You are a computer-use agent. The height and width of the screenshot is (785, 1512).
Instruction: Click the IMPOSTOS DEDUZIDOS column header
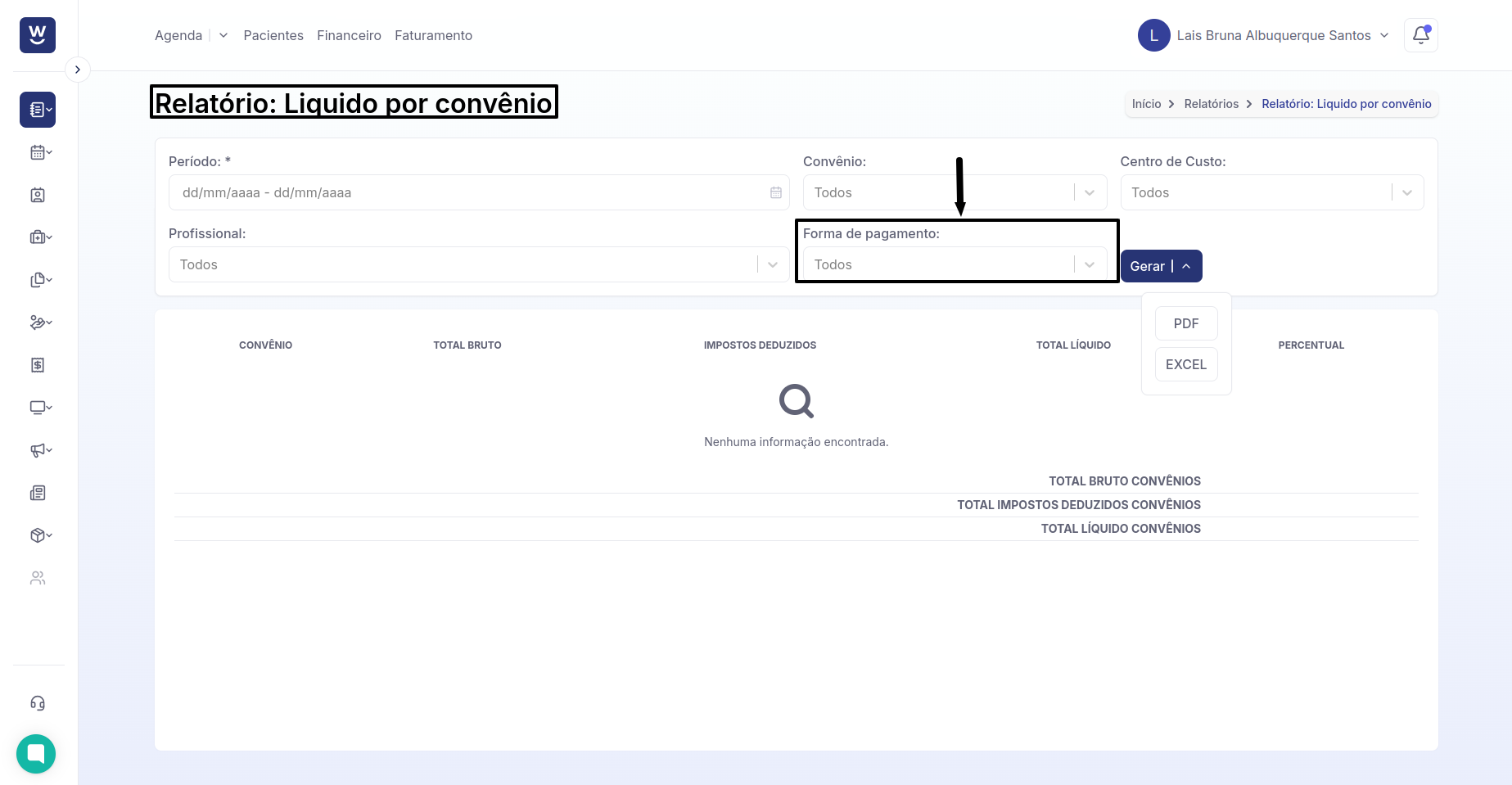(x=760, y=345)
